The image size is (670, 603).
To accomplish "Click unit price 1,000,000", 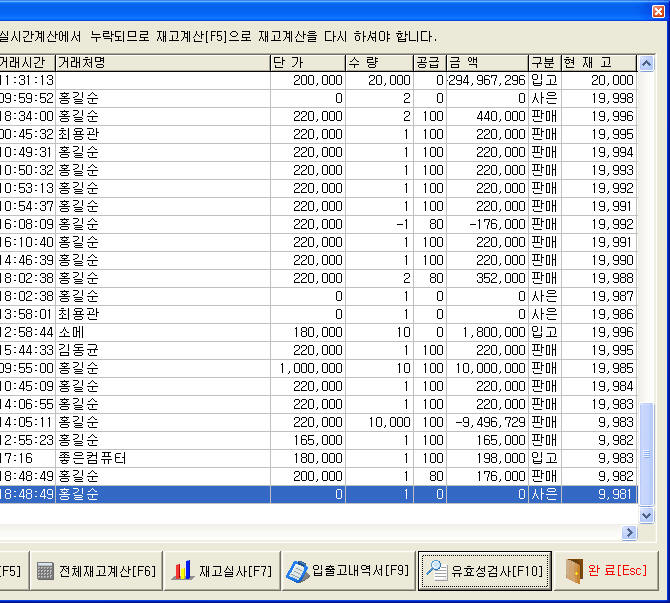I will [x=311, y=368].
